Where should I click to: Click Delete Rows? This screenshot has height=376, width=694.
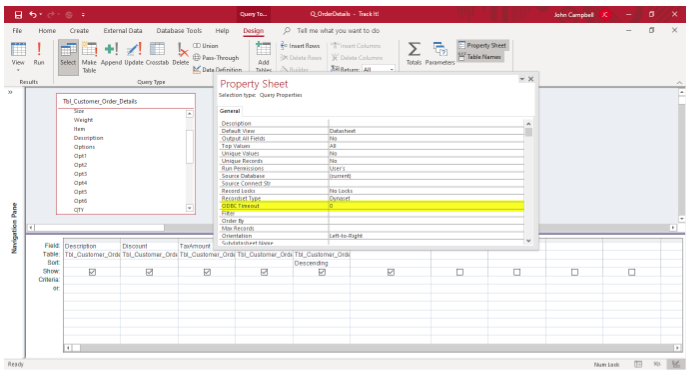pos(301,58)
